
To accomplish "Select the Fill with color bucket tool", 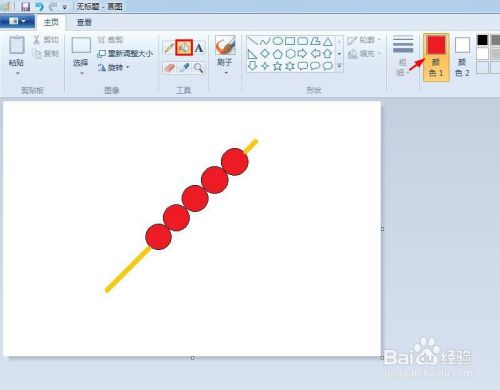I will point(184,48).
